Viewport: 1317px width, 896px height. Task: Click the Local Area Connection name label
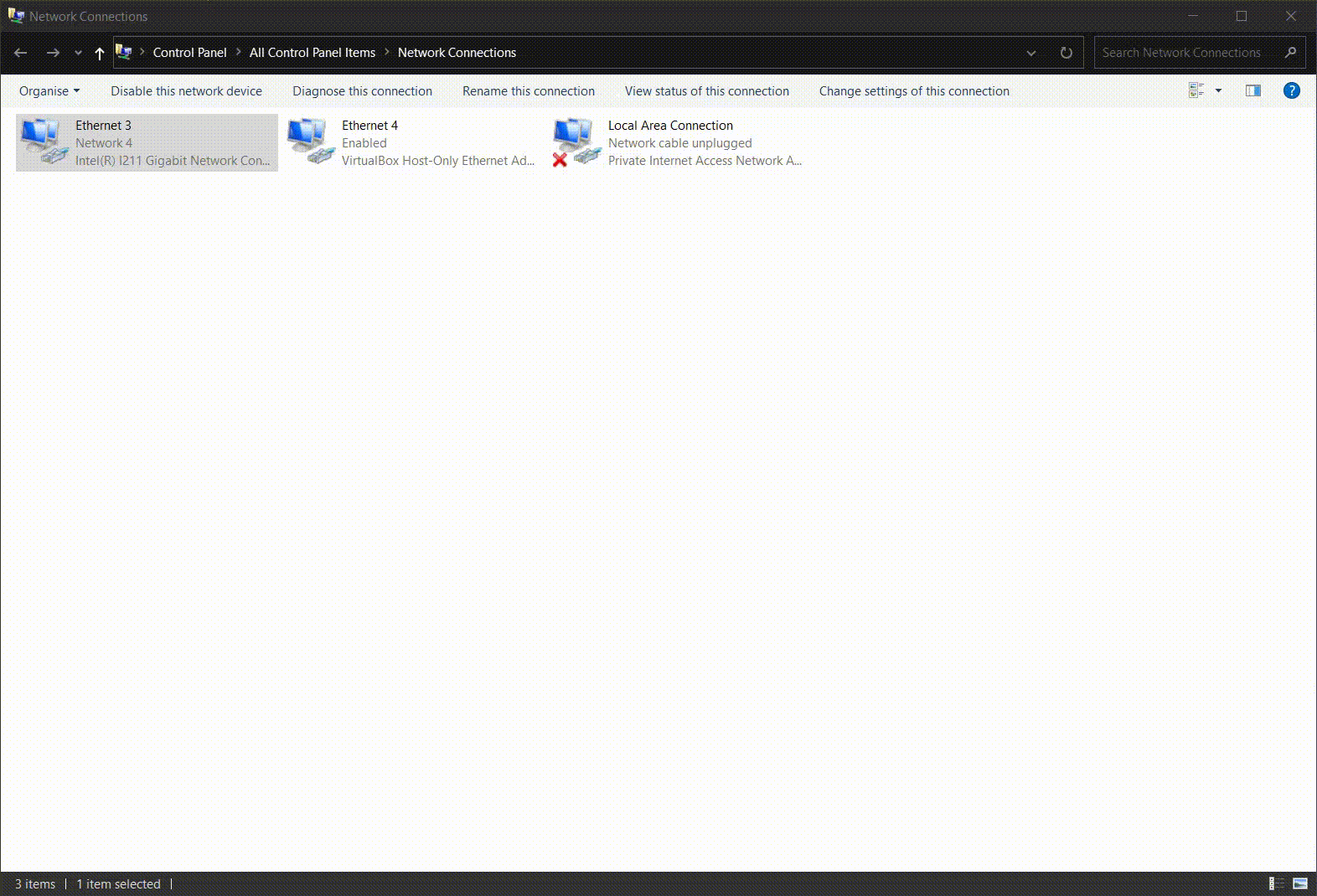[x=670, y=126]
